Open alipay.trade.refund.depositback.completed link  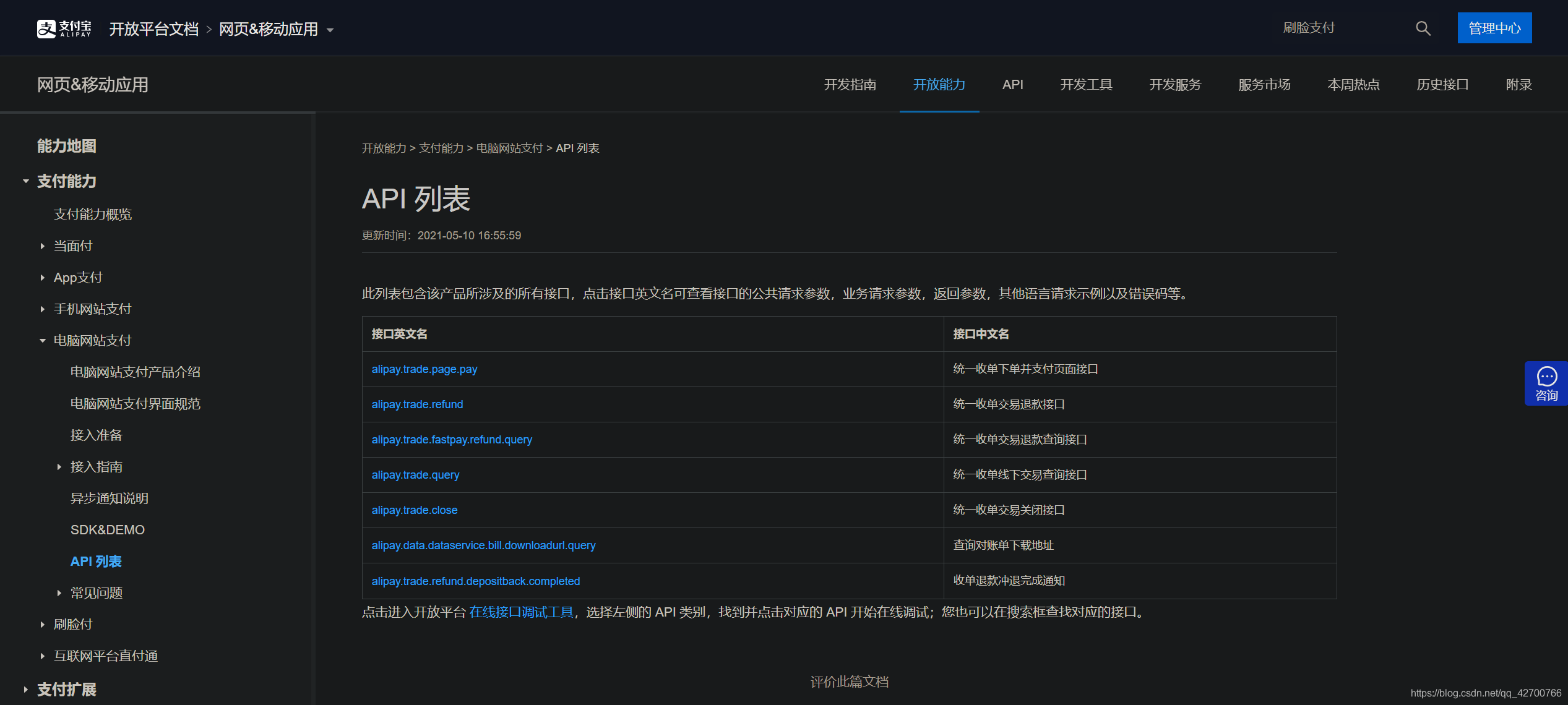click(476, 581)
